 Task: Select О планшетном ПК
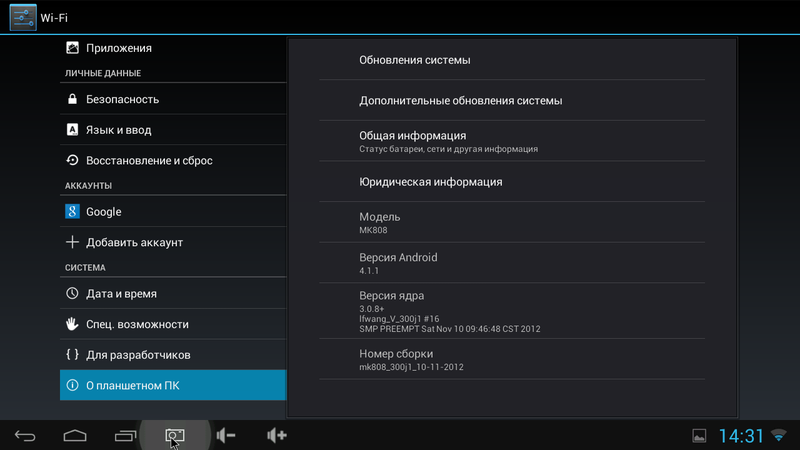(173, 385)
